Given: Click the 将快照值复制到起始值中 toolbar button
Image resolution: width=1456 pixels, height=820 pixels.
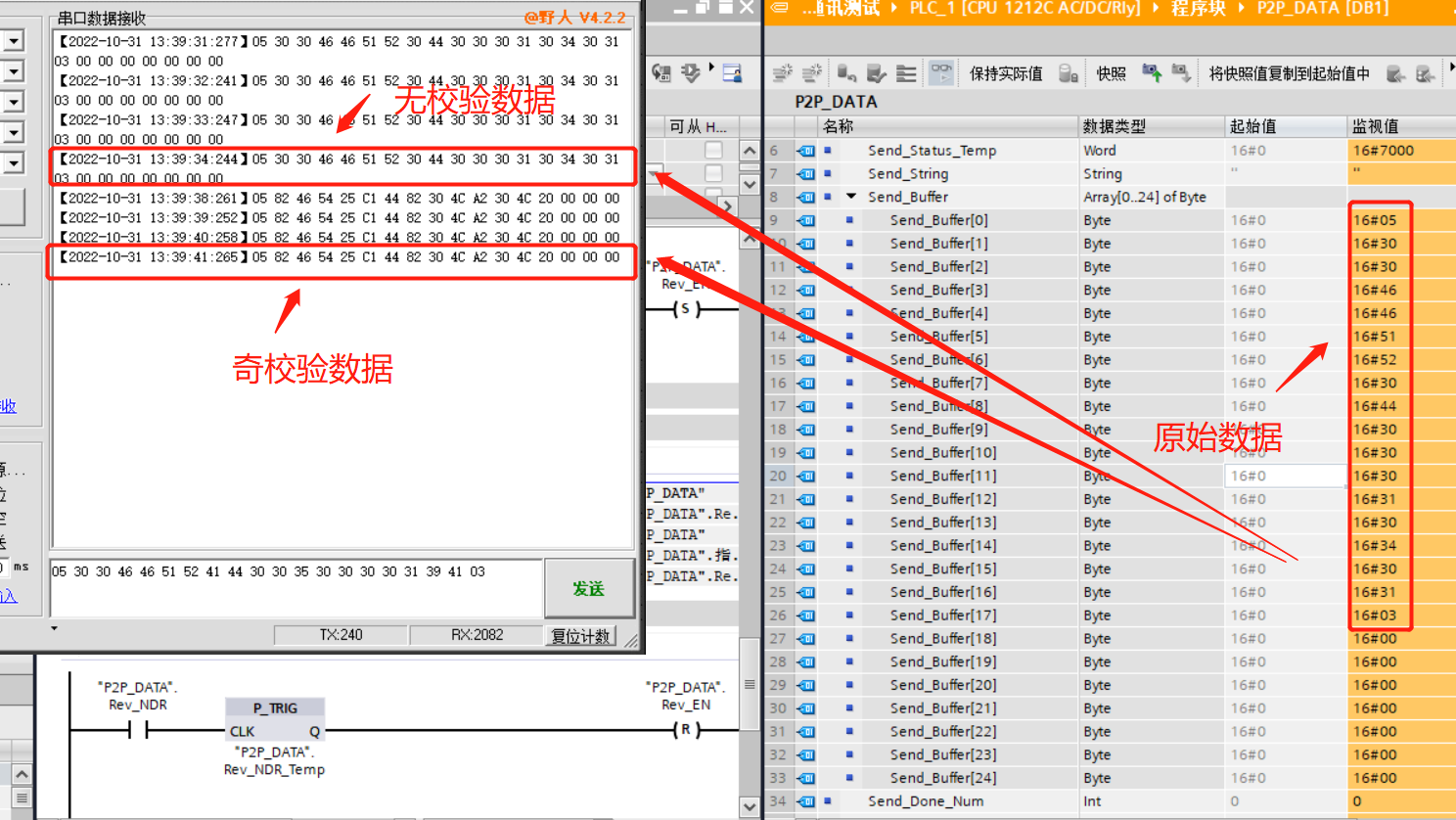Looking at the screenshot, I should tap(1289, 73).
